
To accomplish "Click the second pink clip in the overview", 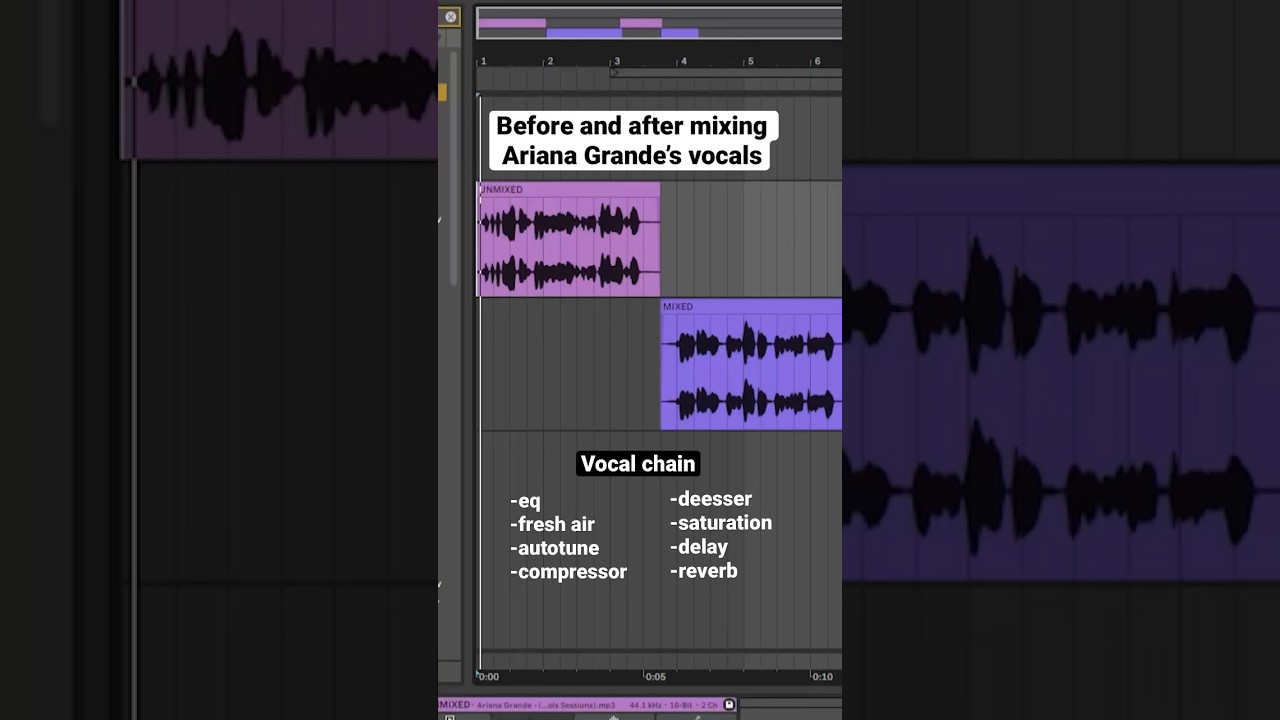I will 641,23.
